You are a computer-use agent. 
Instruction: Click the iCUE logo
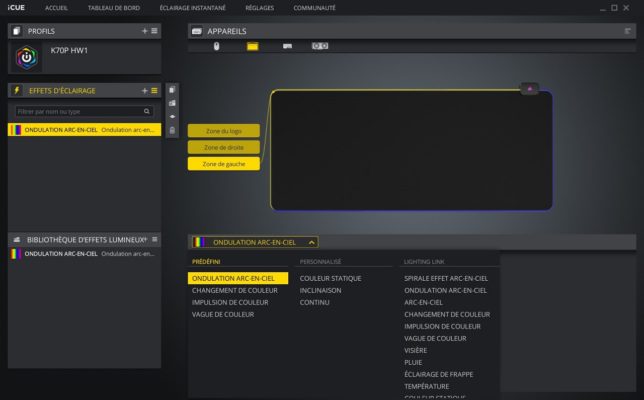pos(16,7)
